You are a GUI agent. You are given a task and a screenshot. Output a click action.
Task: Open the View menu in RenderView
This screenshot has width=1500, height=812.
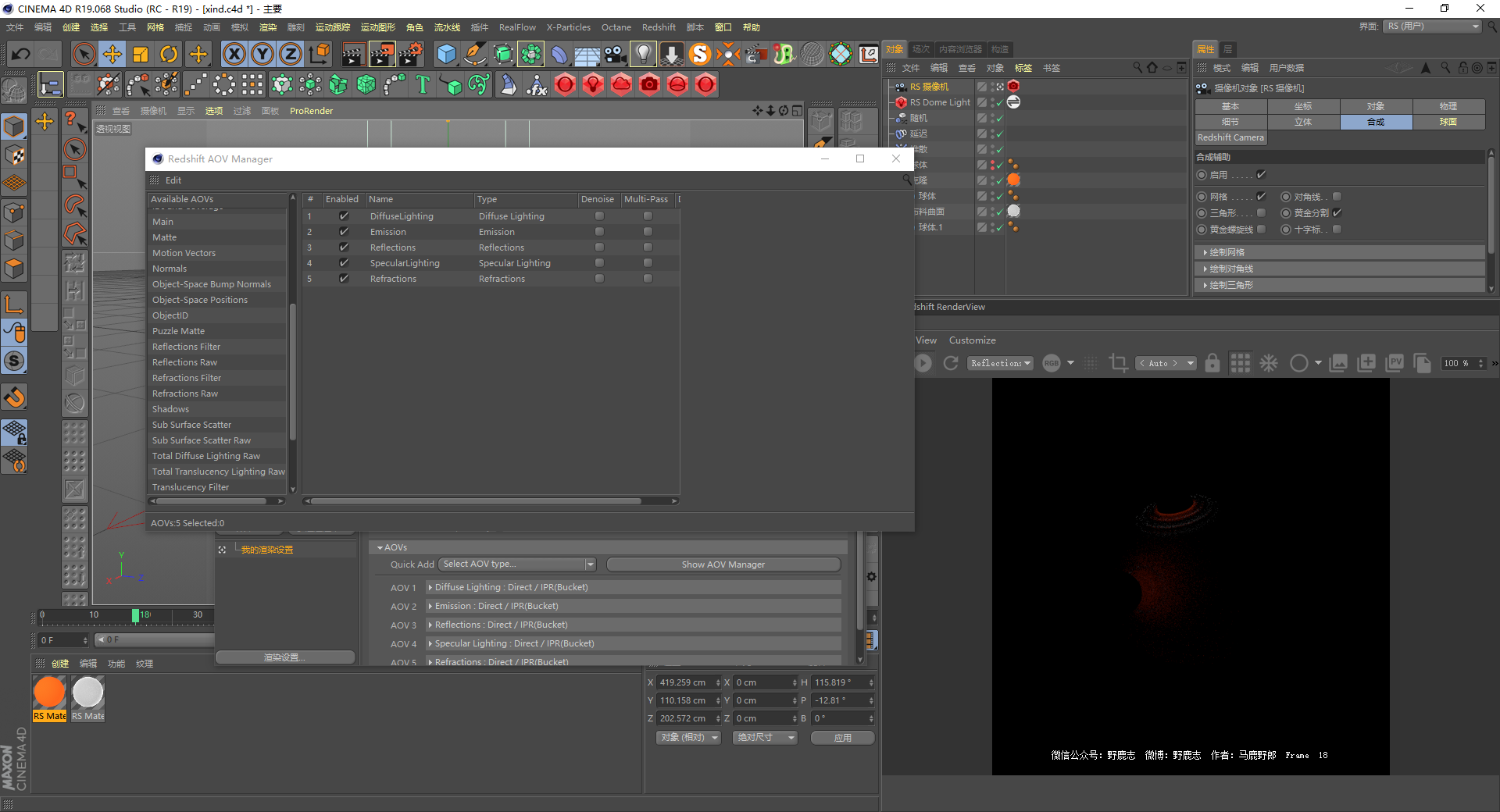[x=926, y=340]
